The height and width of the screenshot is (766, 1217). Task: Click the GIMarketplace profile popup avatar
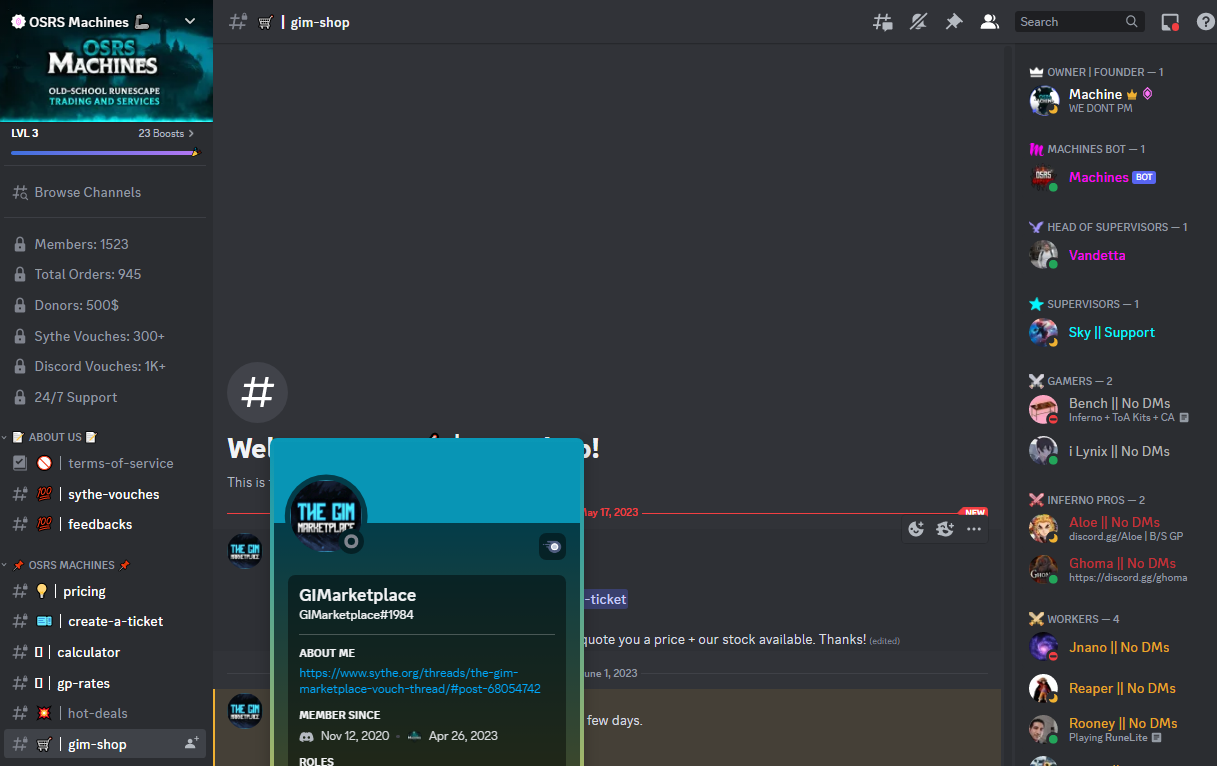click(x=326, y=515)
